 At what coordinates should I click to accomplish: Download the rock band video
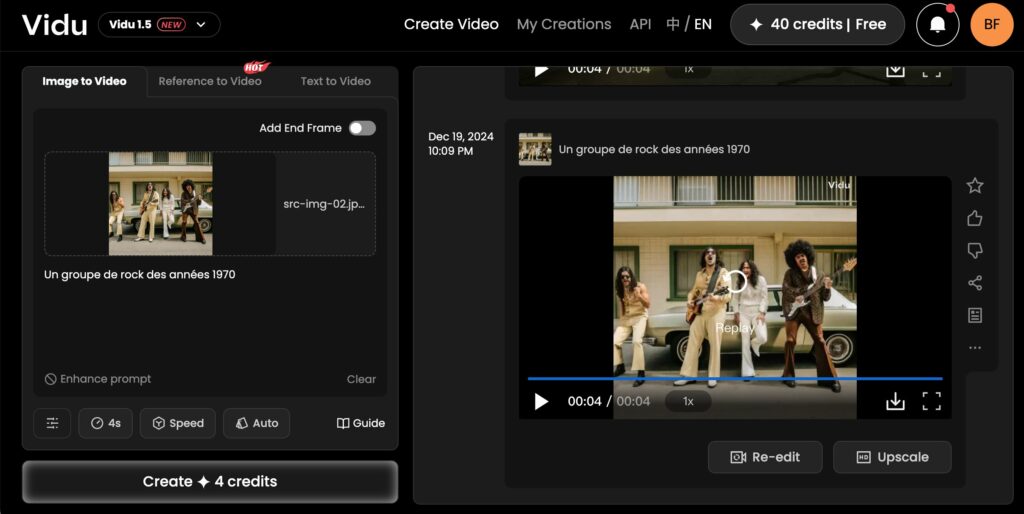coord(895,401)
